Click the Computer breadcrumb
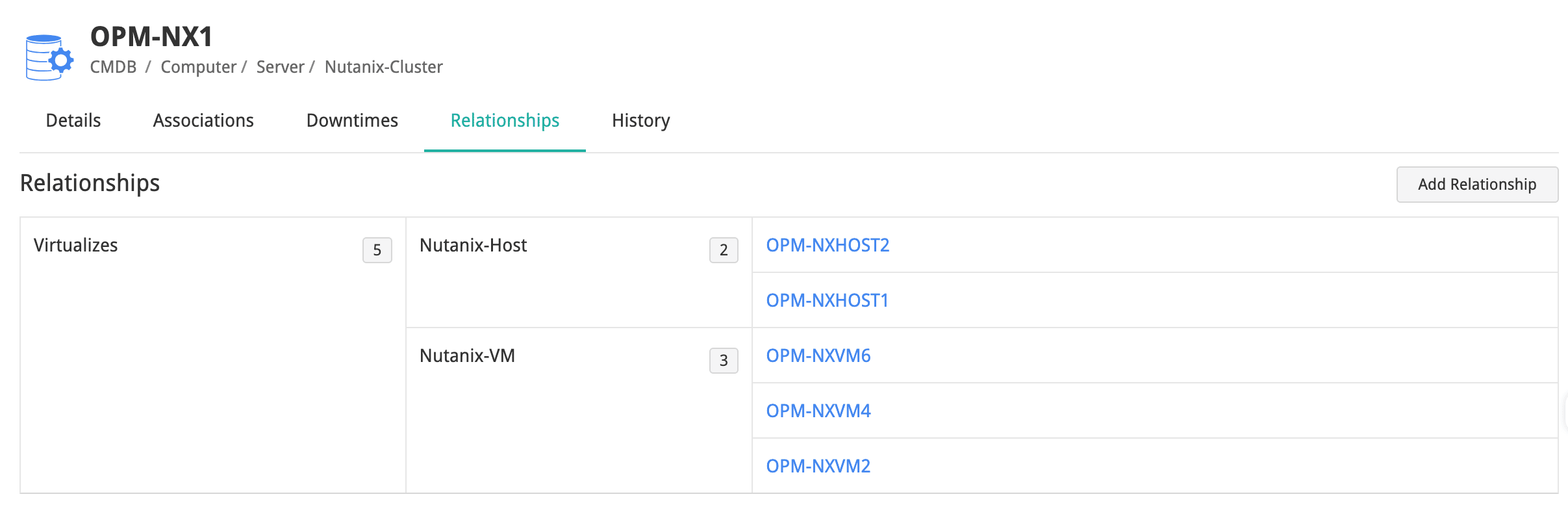The width and height of the screenshot is (1568, 529). pyautogui.click(x=198, y=68)
